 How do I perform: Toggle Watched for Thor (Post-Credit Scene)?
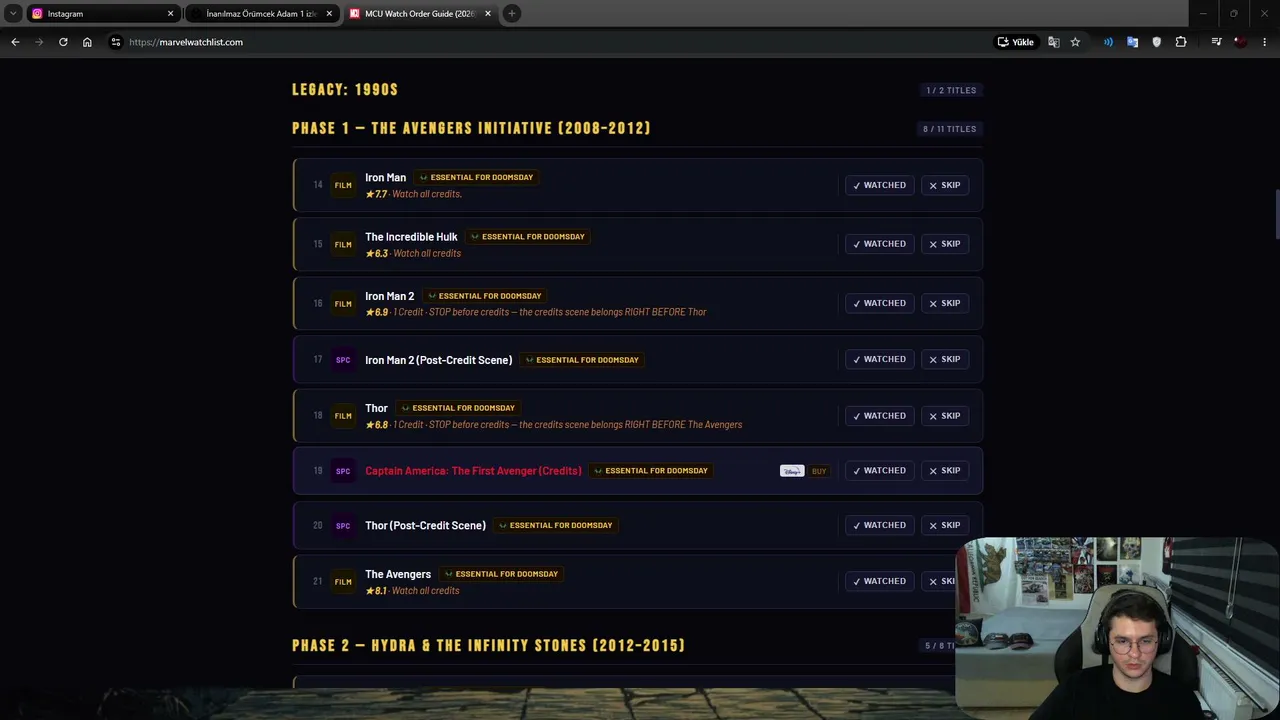(879, 525)
